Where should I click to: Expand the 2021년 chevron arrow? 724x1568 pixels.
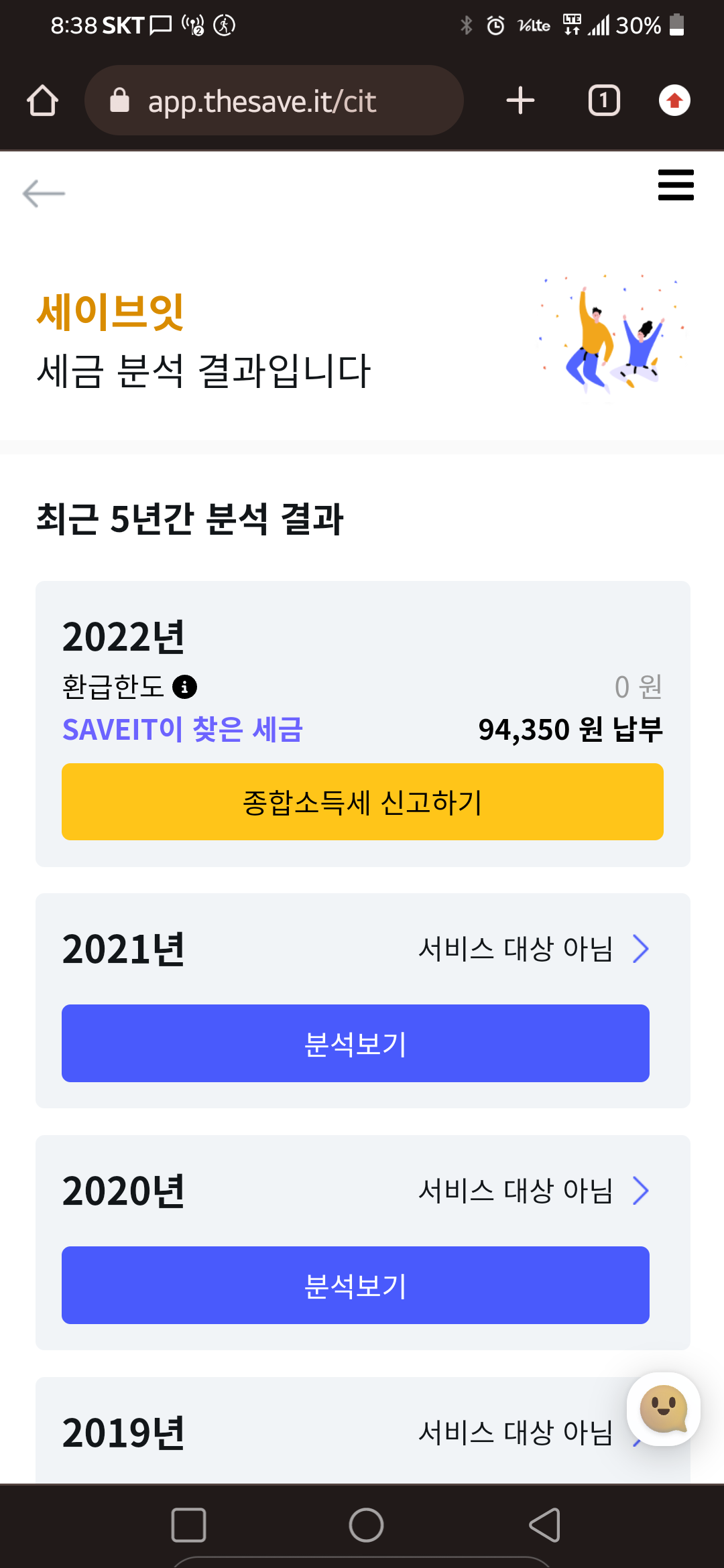coord(641,949)
